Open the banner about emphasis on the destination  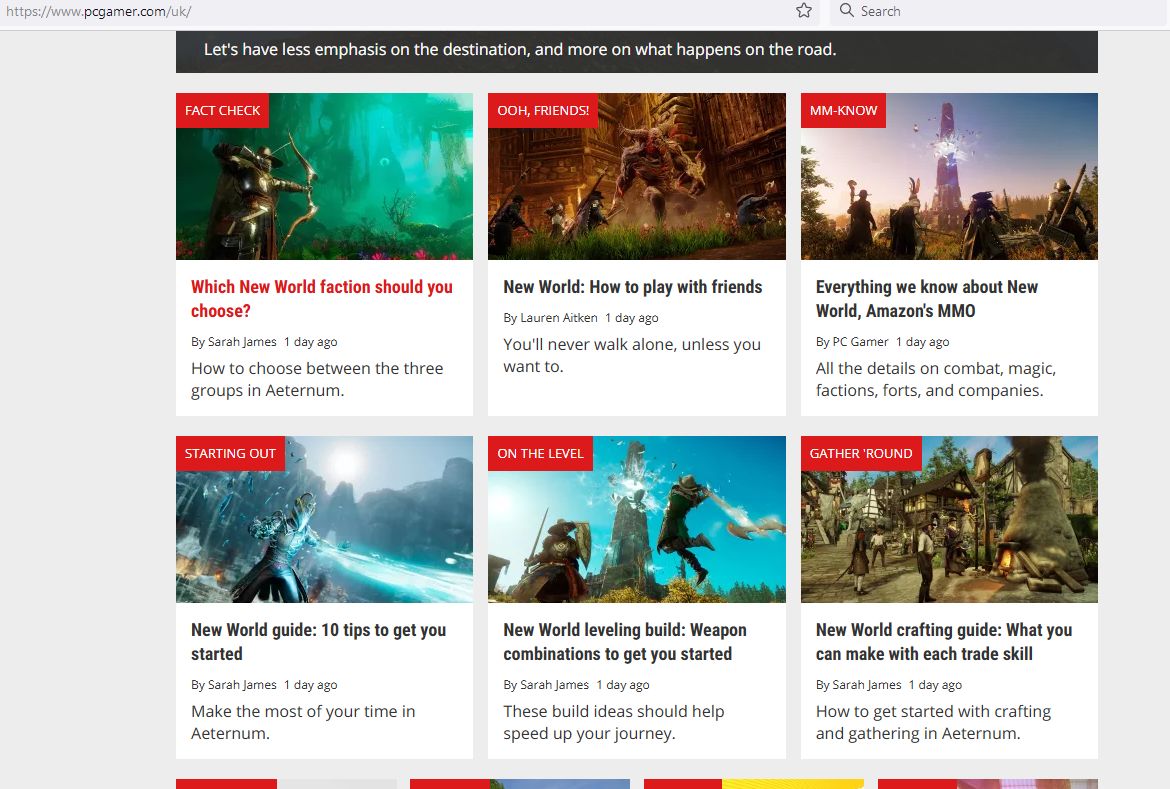click(636, 51)
